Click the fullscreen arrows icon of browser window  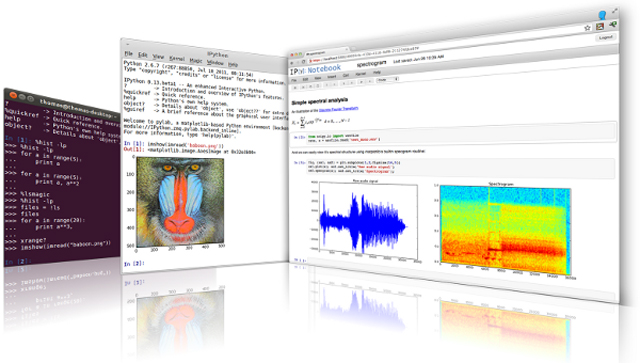(615, 11)
